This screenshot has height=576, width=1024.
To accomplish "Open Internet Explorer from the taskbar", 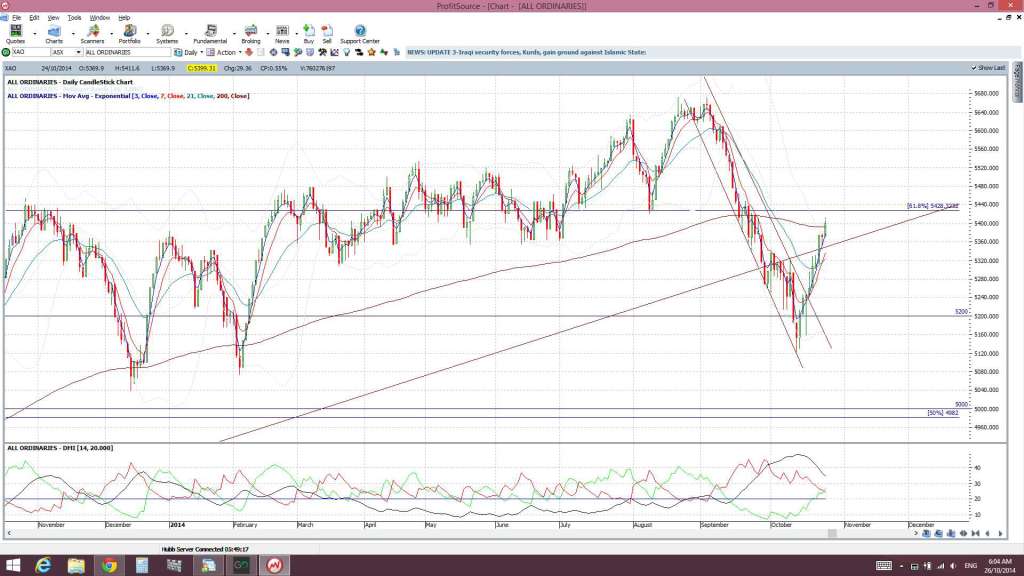I will tap(43, 566).
